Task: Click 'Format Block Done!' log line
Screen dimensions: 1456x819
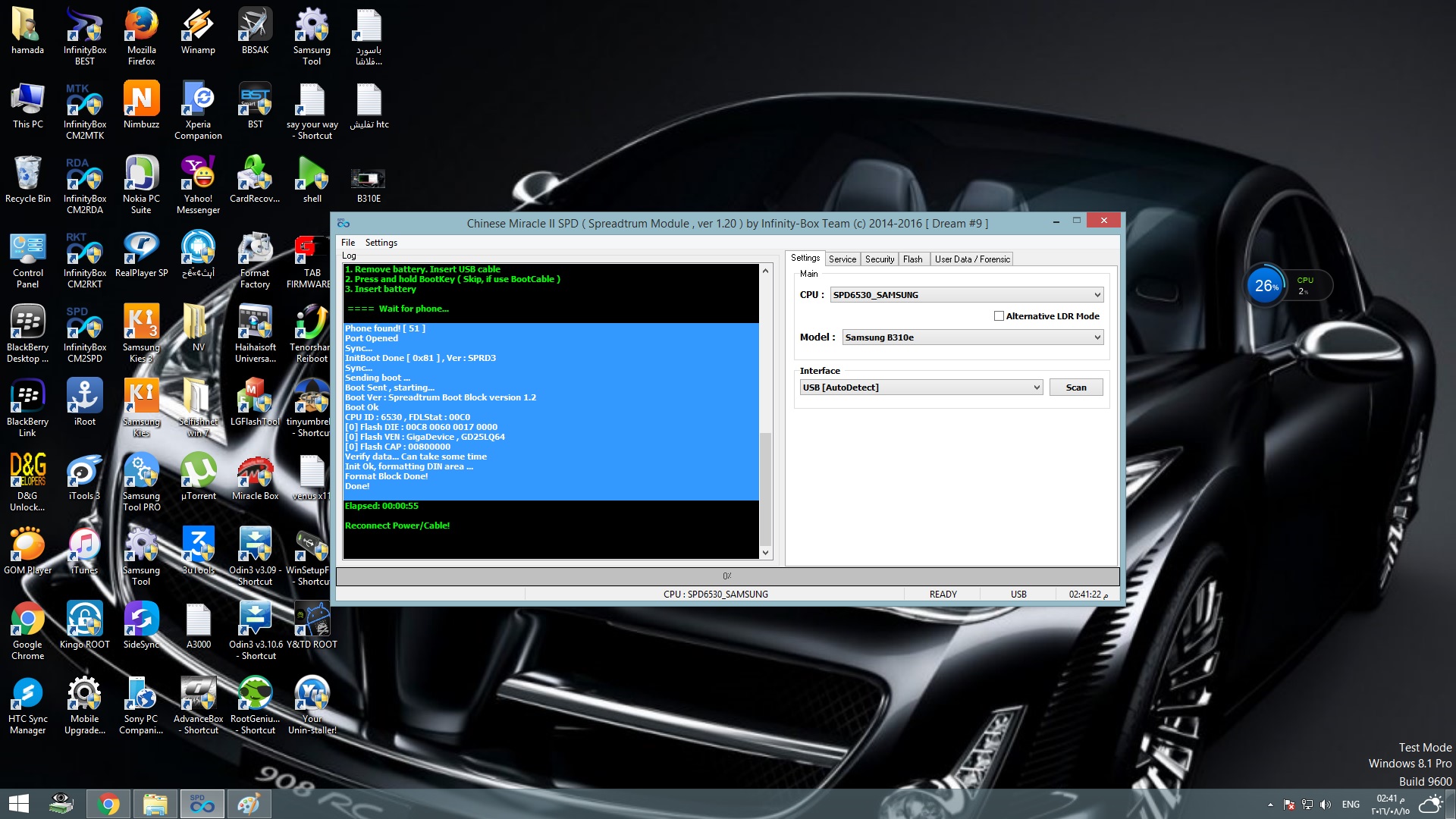Action: 386,476
